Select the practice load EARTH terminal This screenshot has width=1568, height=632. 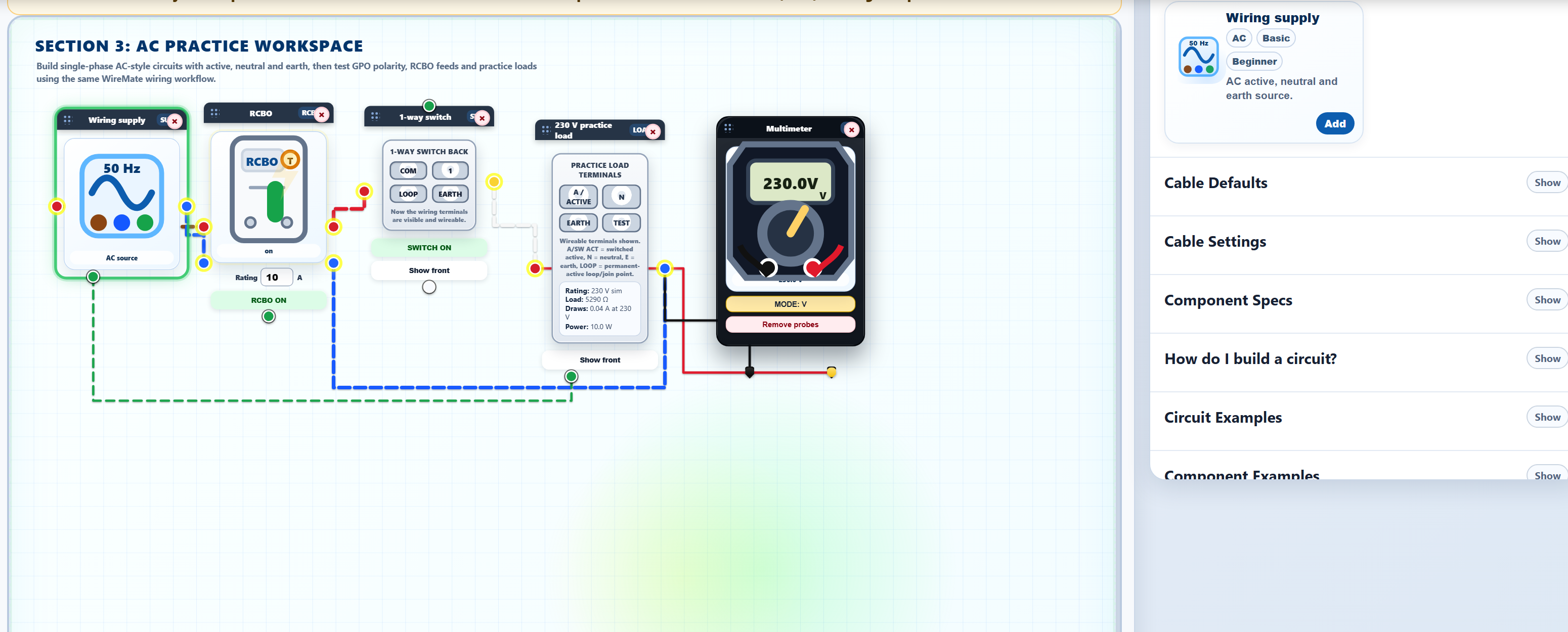[x=578, y=223]
